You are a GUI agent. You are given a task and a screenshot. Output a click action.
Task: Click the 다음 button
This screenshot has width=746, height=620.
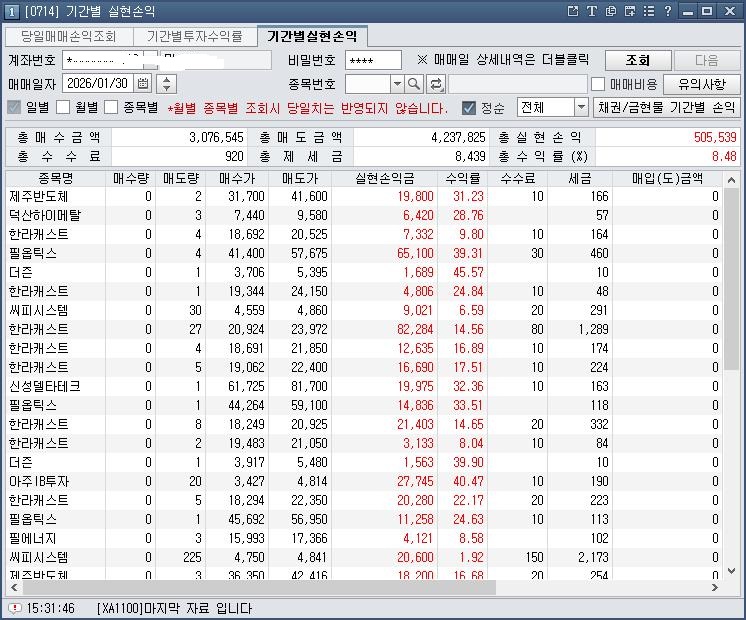tap(707, 60)
